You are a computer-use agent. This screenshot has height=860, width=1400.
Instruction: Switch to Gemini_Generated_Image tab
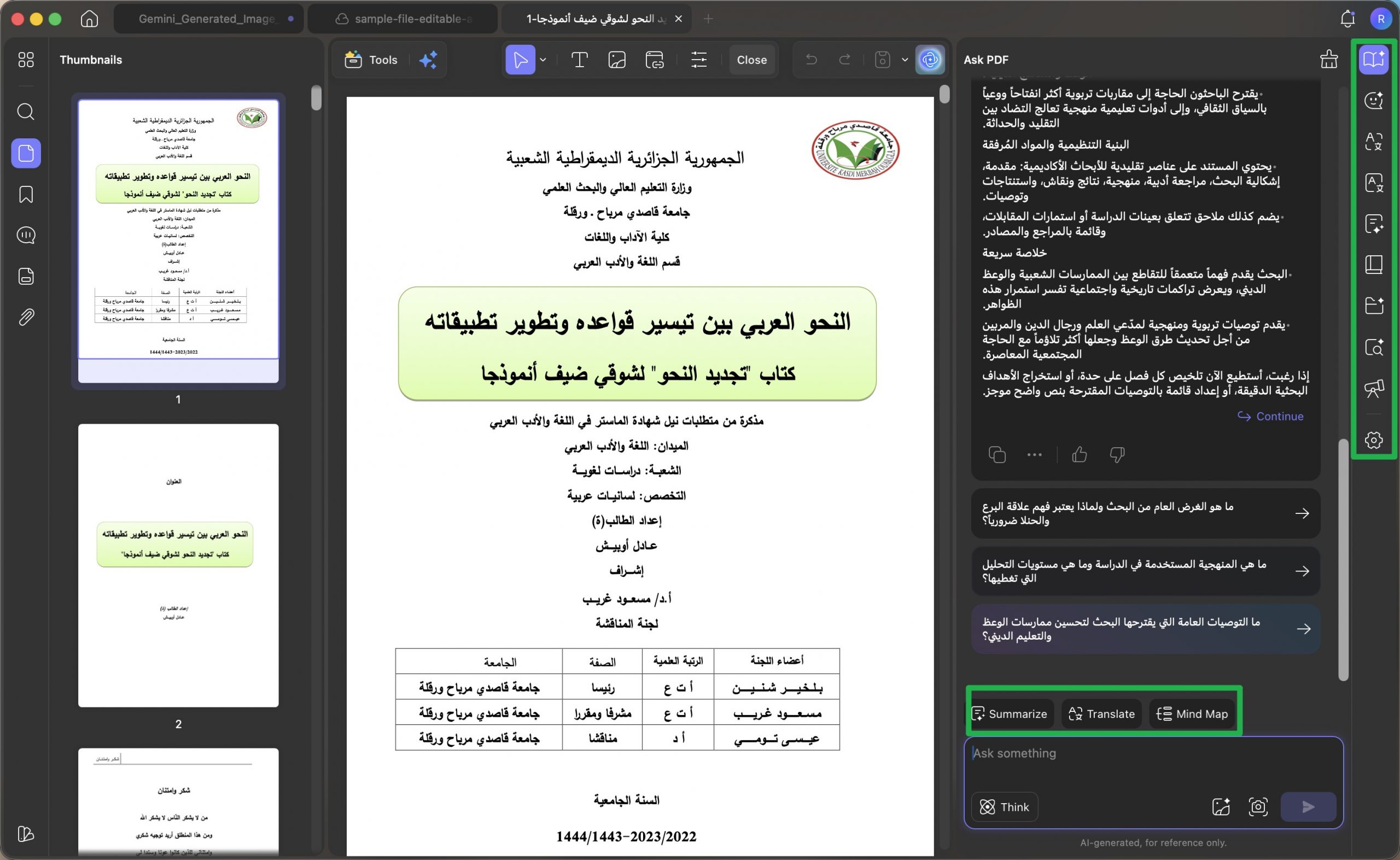pyautogui.click(x=209, y=19)
